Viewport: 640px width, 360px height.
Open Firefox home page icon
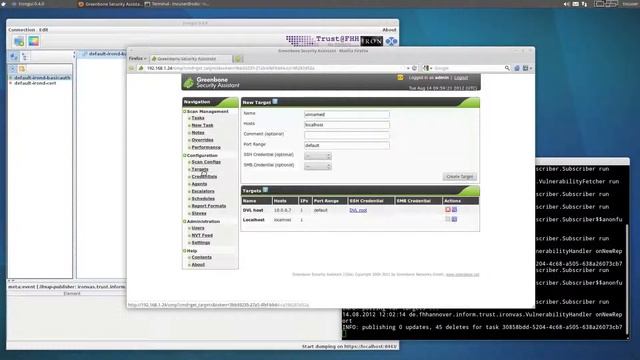coord(517,68)
